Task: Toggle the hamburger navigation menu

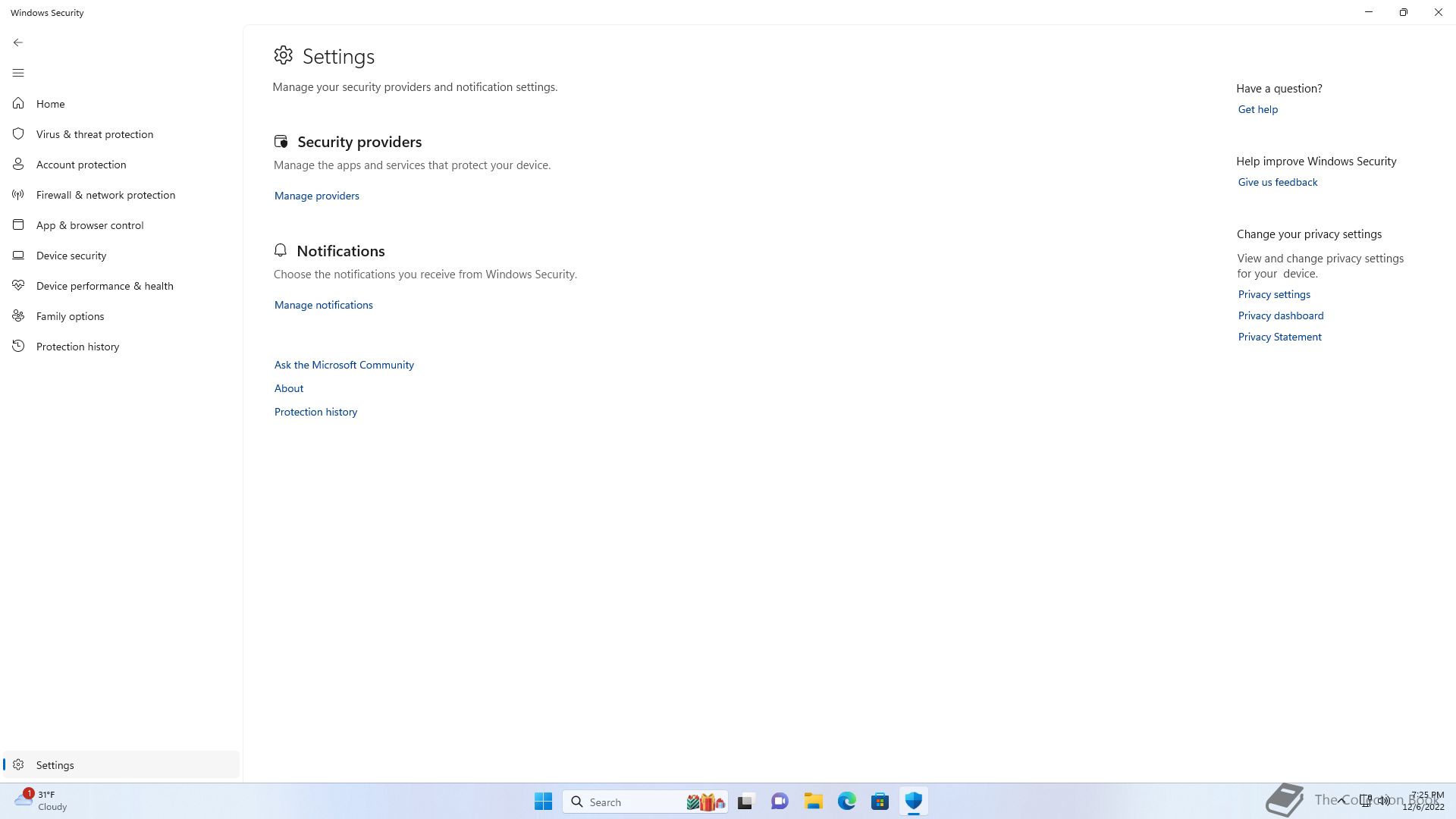Action: point(18,73)
